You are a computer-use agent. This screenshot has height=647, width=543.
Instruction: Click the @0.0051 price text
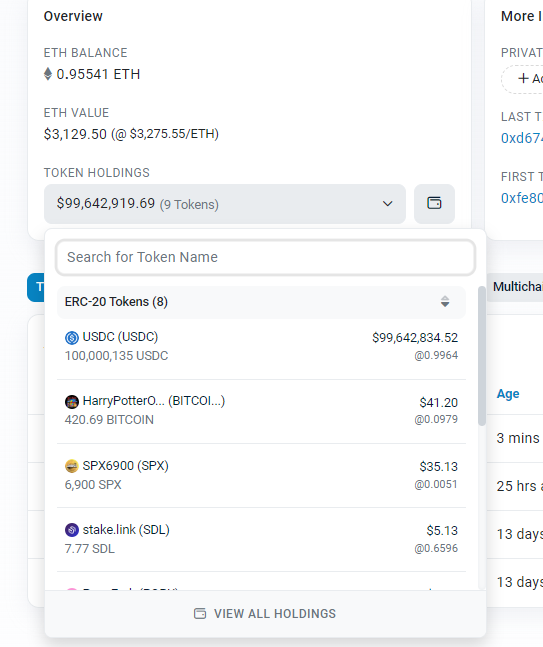click(x=436, y=484)
